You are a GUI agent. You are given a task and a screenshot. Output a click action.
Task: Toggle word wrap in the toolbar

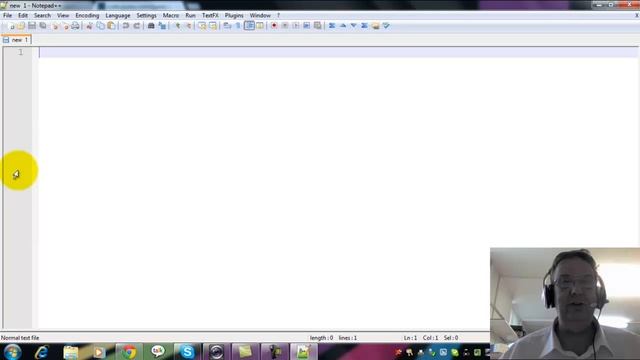227,26
